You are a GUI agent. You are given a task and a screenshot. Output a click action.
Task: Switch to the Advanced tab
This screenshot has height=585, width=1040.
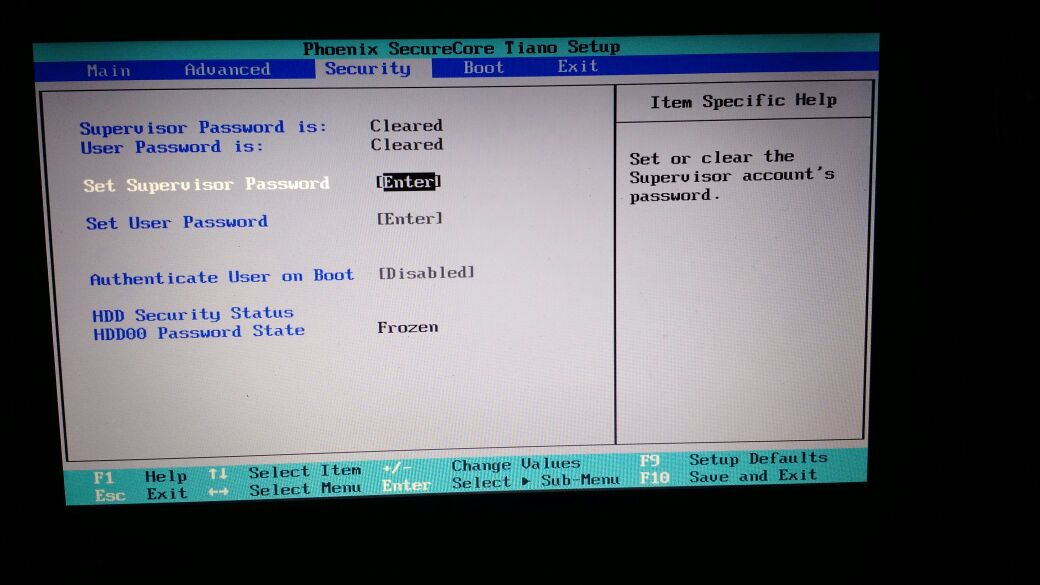pyautogui.click(x=228, y=69)
